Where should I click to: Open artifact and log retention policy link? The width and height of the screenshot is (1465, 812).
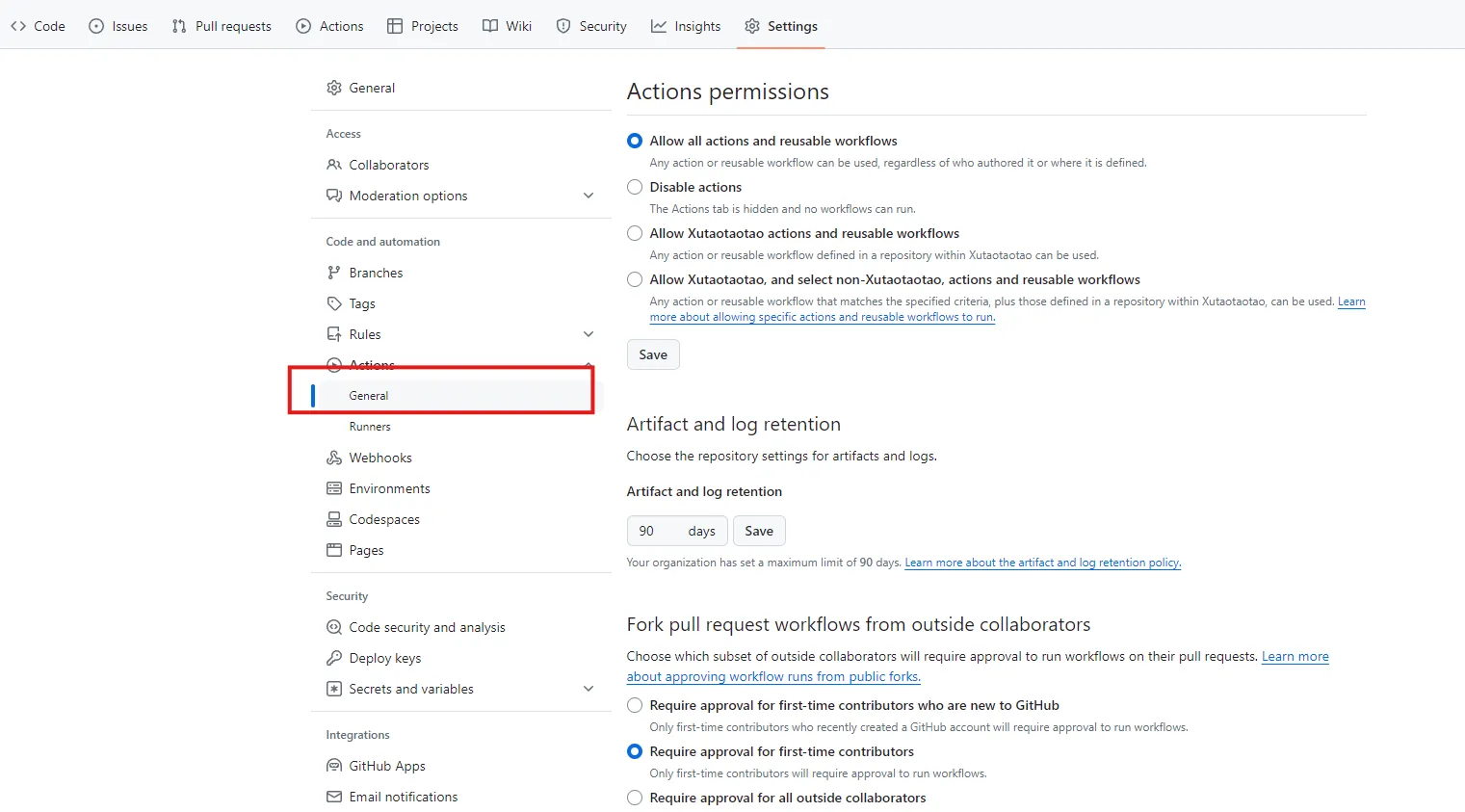(1042, 563)
